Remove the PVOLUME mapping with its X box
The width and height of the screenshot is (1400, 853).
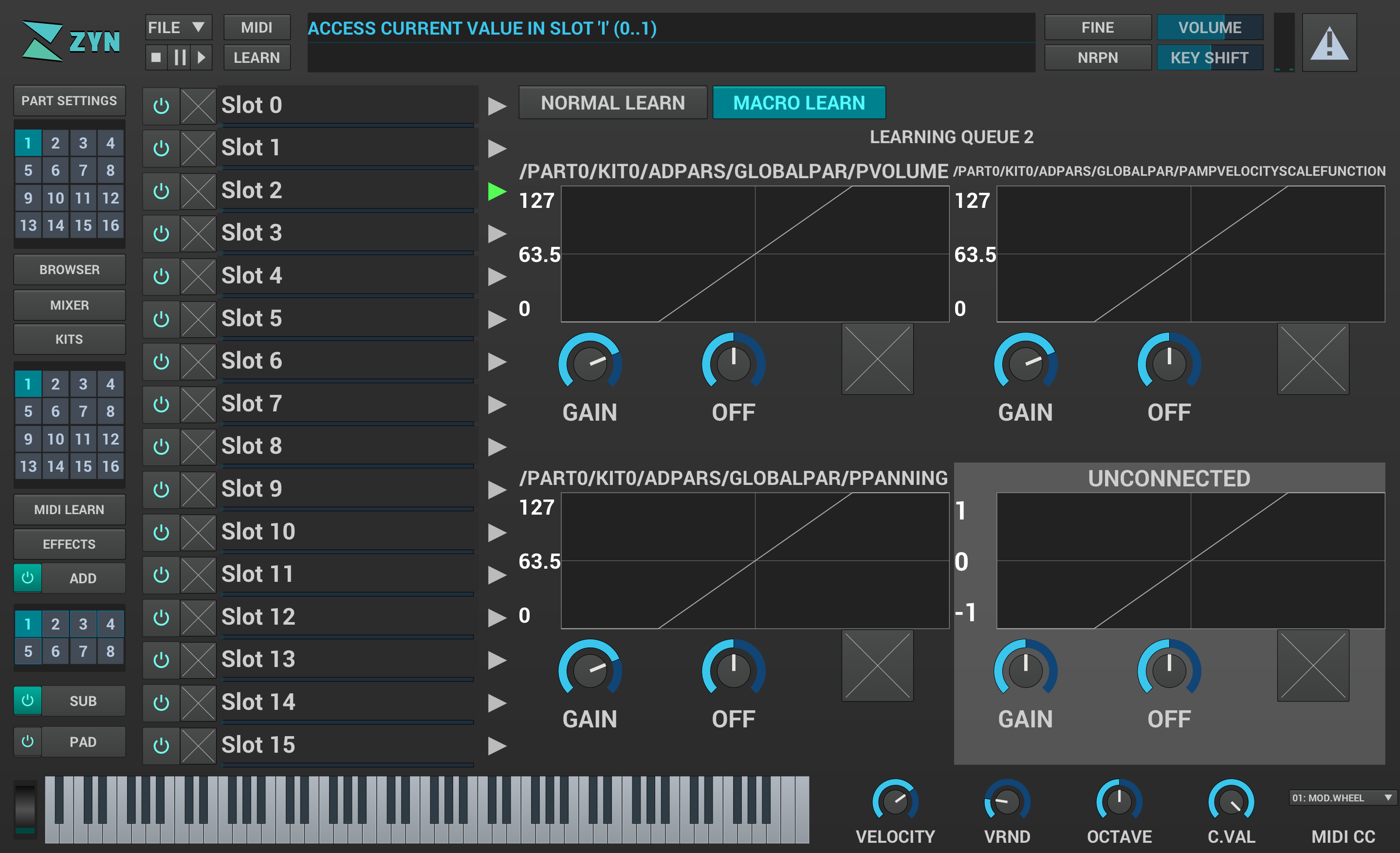[877, 359]
